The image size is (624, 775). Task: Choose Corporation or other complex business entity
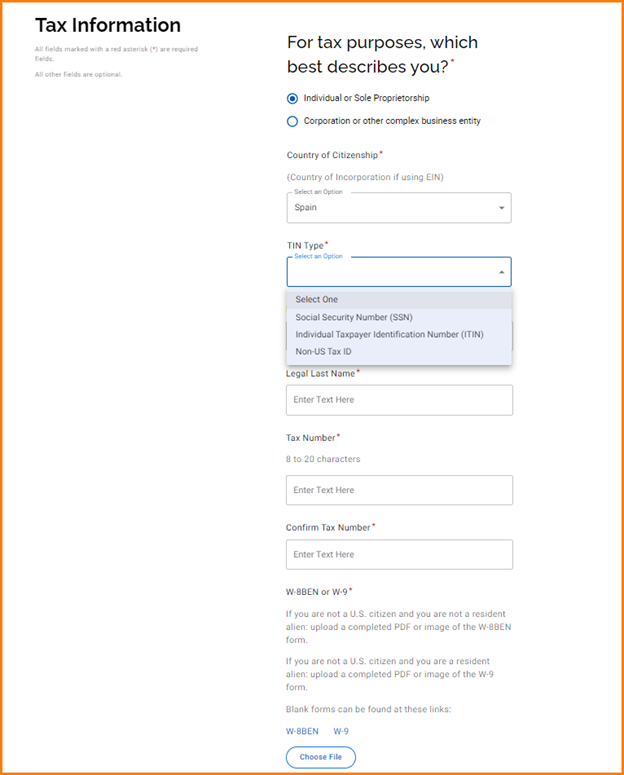pos(292,121)
